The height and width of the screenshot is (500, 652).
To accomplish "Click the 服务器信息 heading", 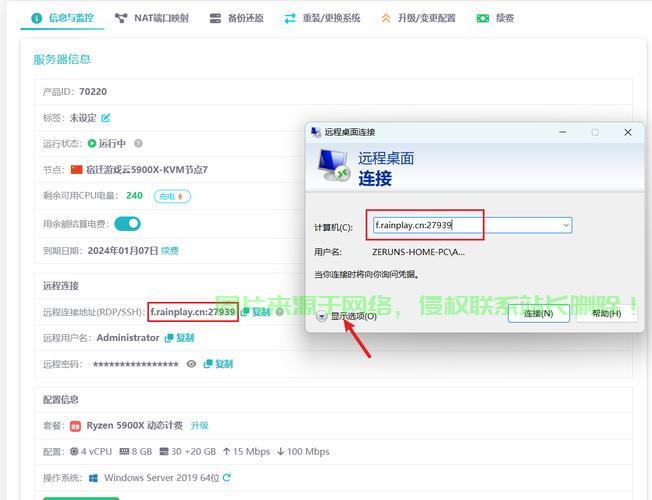I will pyautogui.click(x=62, y=59).
